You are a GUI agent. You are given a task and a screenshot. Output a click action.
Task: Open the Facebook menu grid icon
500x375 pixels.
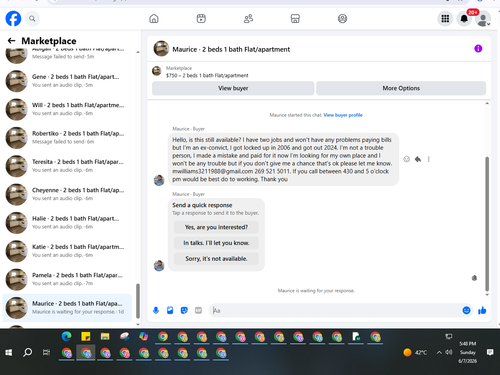pyautogui.click(x=445, y=19)
